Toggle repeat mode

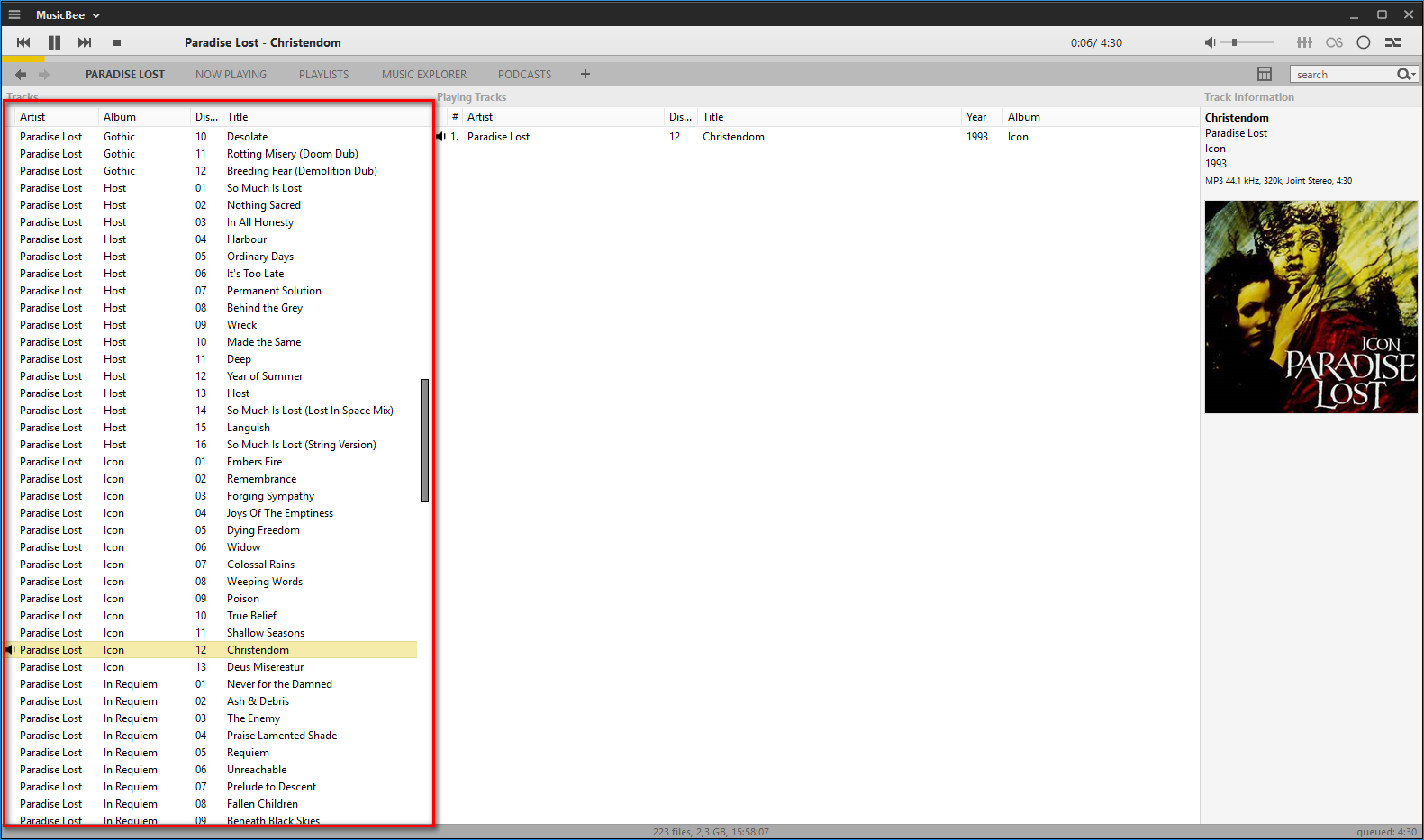(x=1364, y=42)
